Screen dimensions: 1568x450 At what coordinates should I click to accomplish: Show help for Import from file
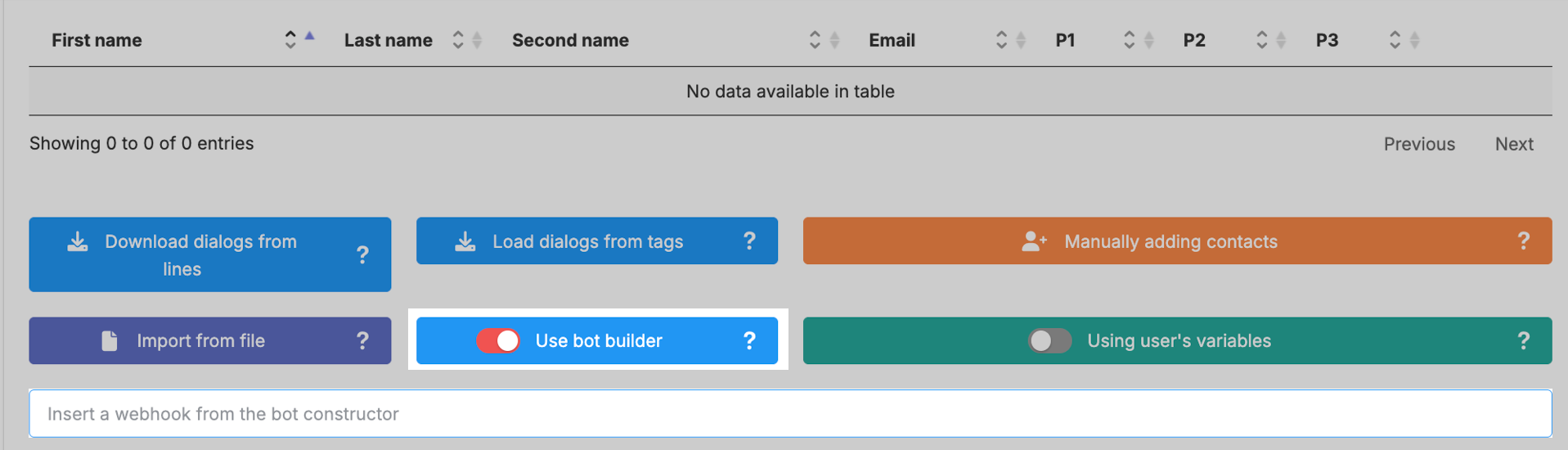pos(362,341)
